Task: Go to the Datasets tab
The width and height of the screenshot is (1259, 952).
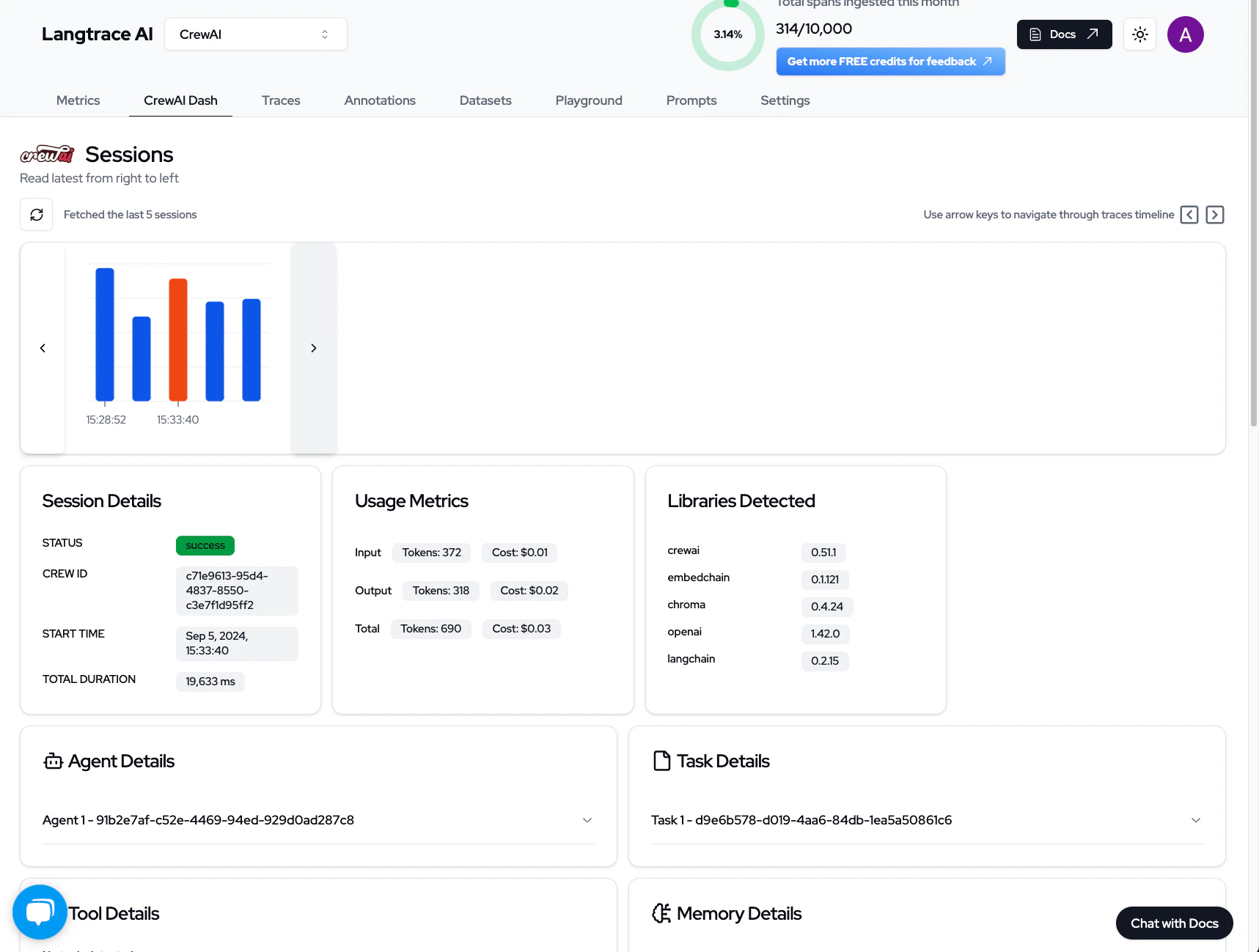Action: (x=485, y=100)
